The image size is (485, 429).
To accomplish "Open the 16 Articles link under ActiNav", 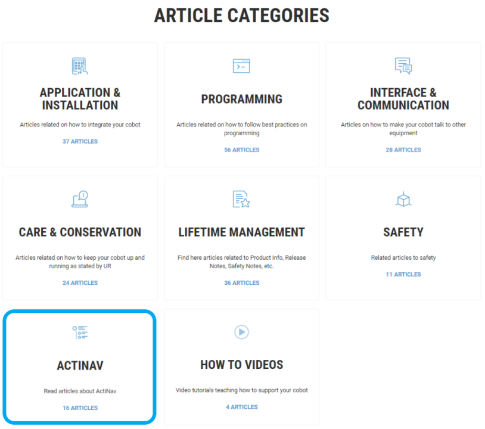I will point(80,408).
